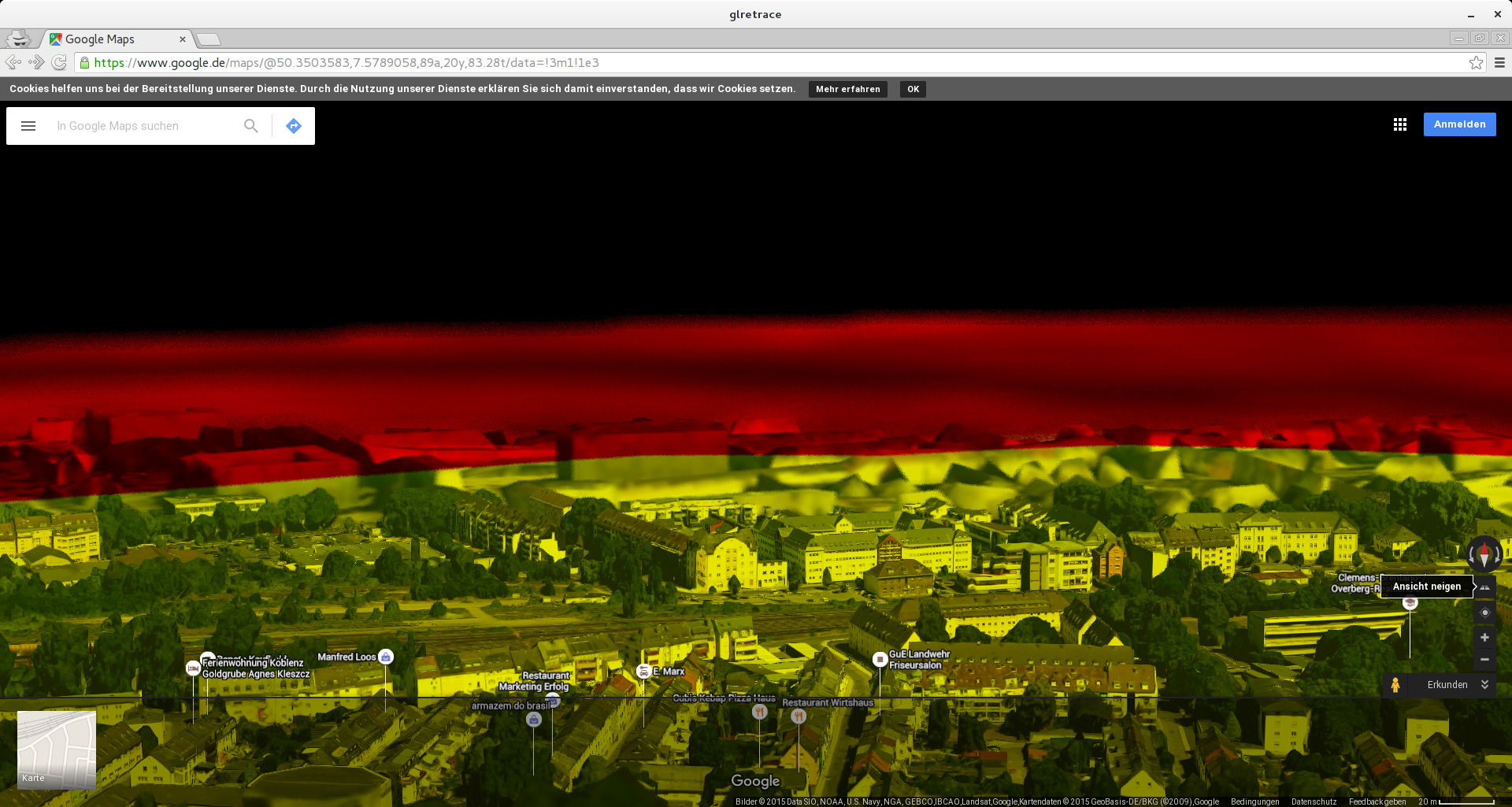Open the browser's main menu button
The width and height of the screenshot is (1512, 807).
click(x=1499, y=63)
